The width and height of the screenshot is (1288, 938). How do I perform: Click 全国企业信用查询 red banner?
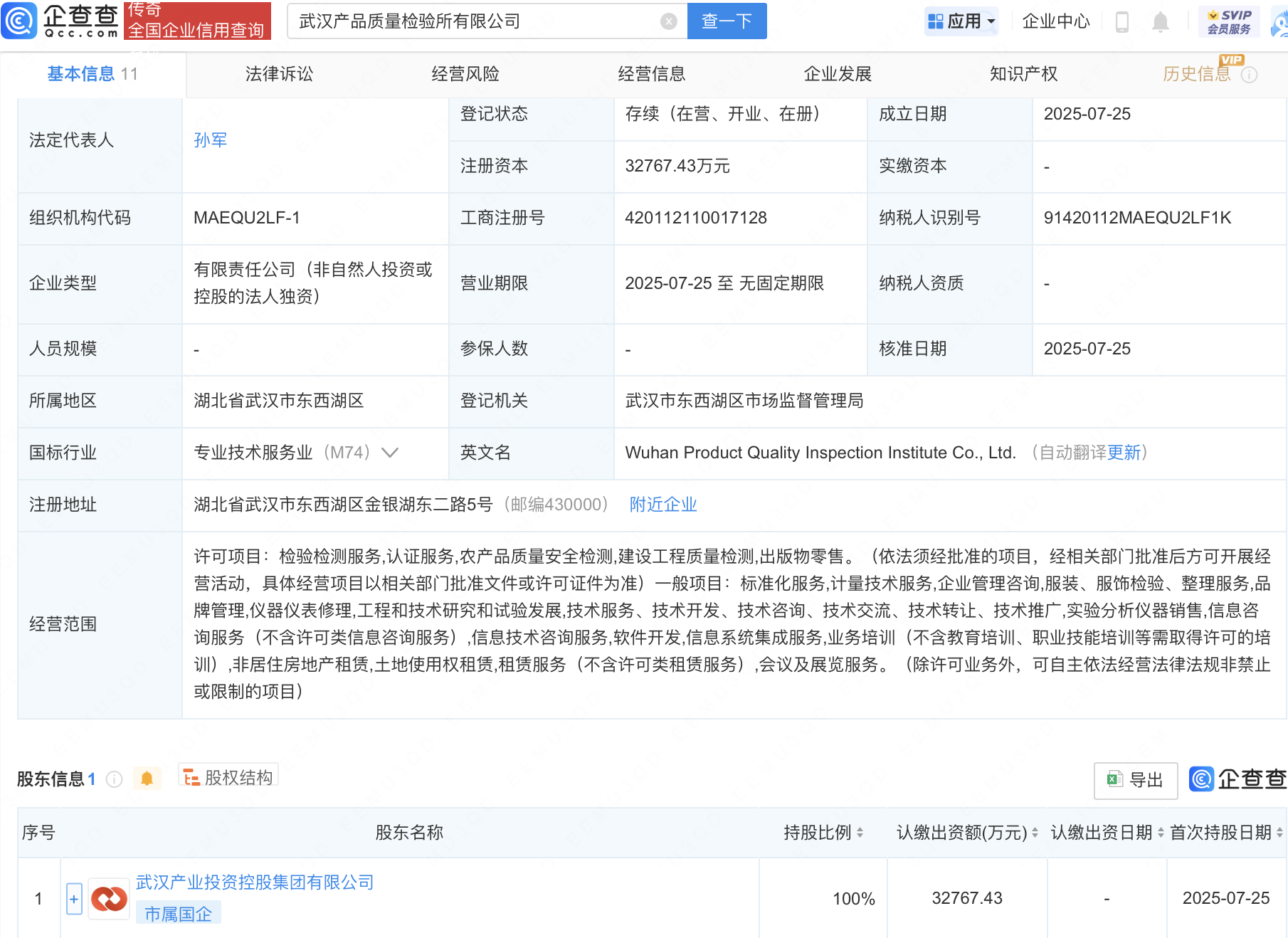(x=197, y=21)
